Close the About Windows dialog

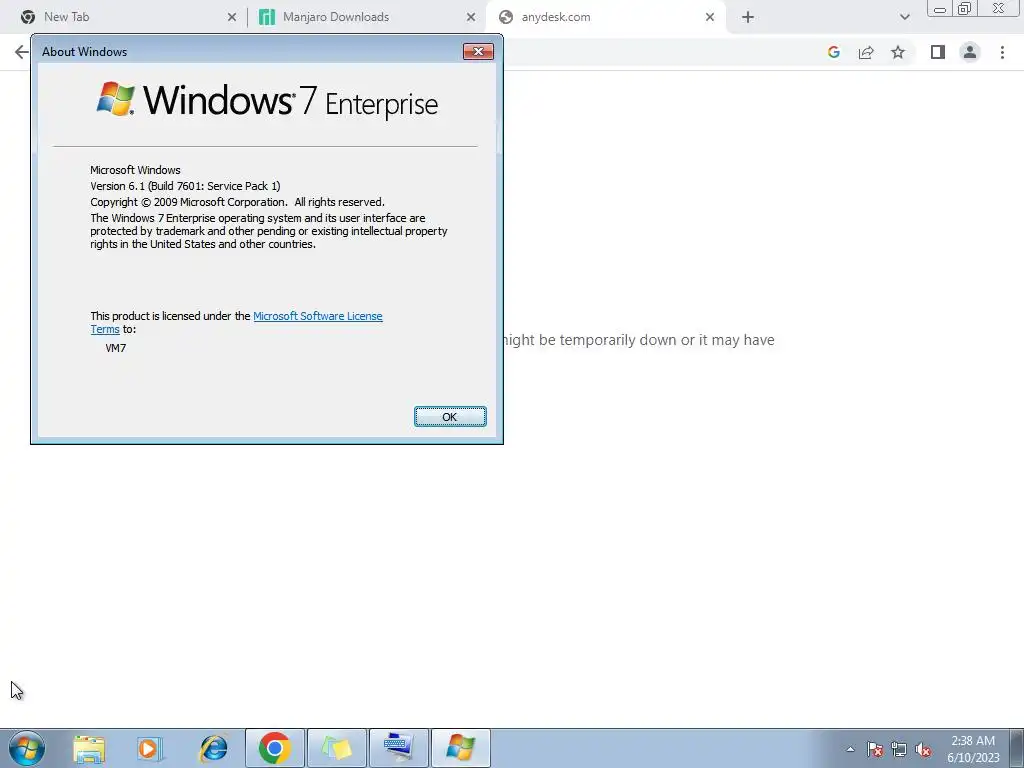[x=478, y=52]
